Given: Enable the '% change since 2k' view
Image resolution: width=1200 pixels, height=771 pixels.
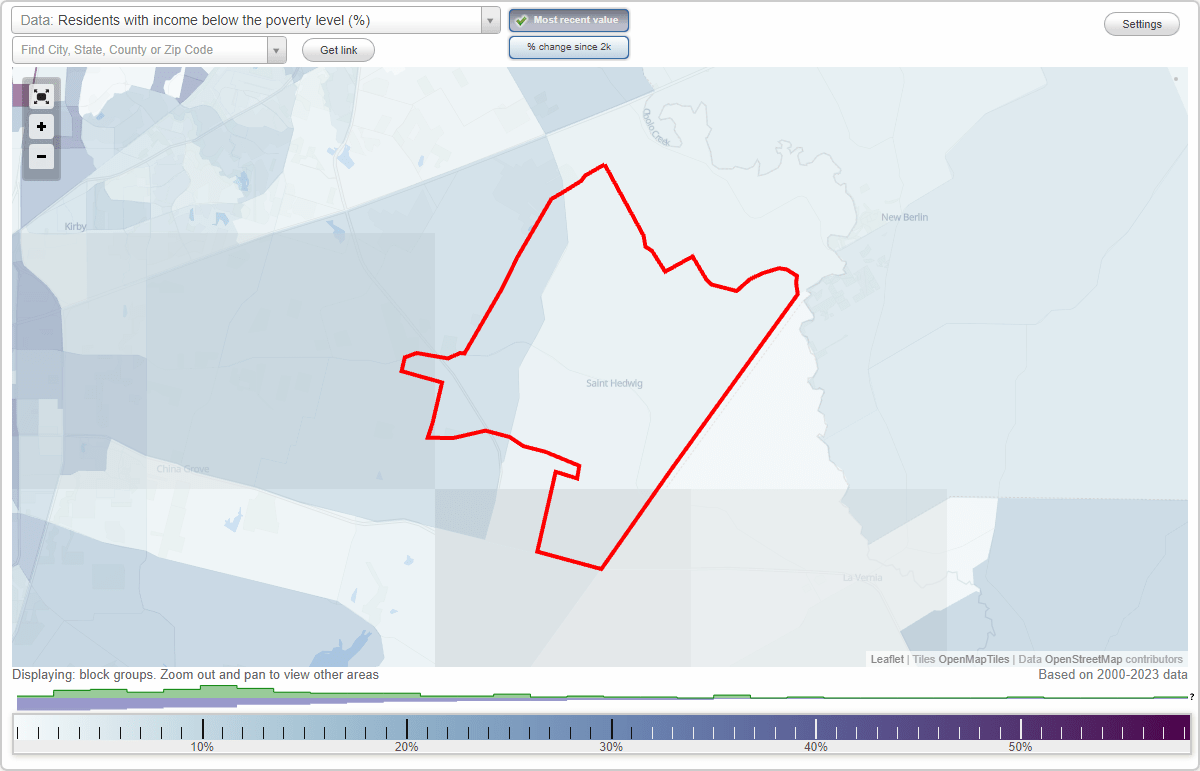Looking at the screenshot, I should pos(569,46).
